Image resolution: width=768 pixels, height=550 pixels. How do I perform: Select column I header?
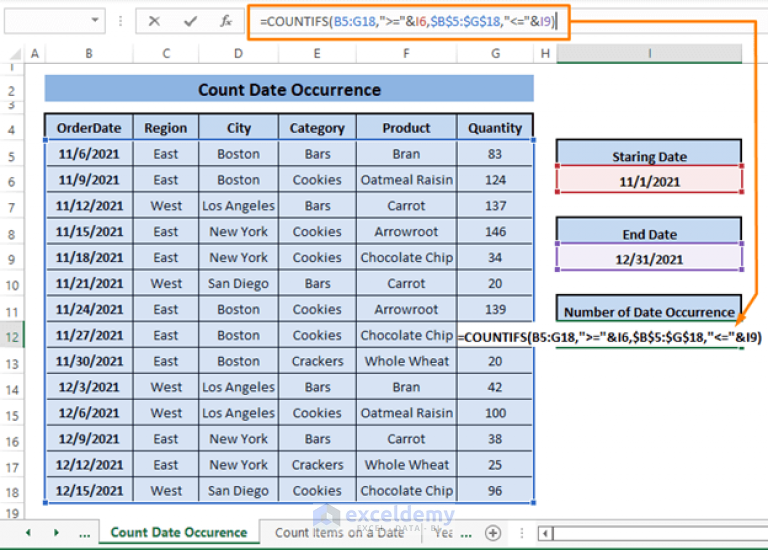(649, 54)
